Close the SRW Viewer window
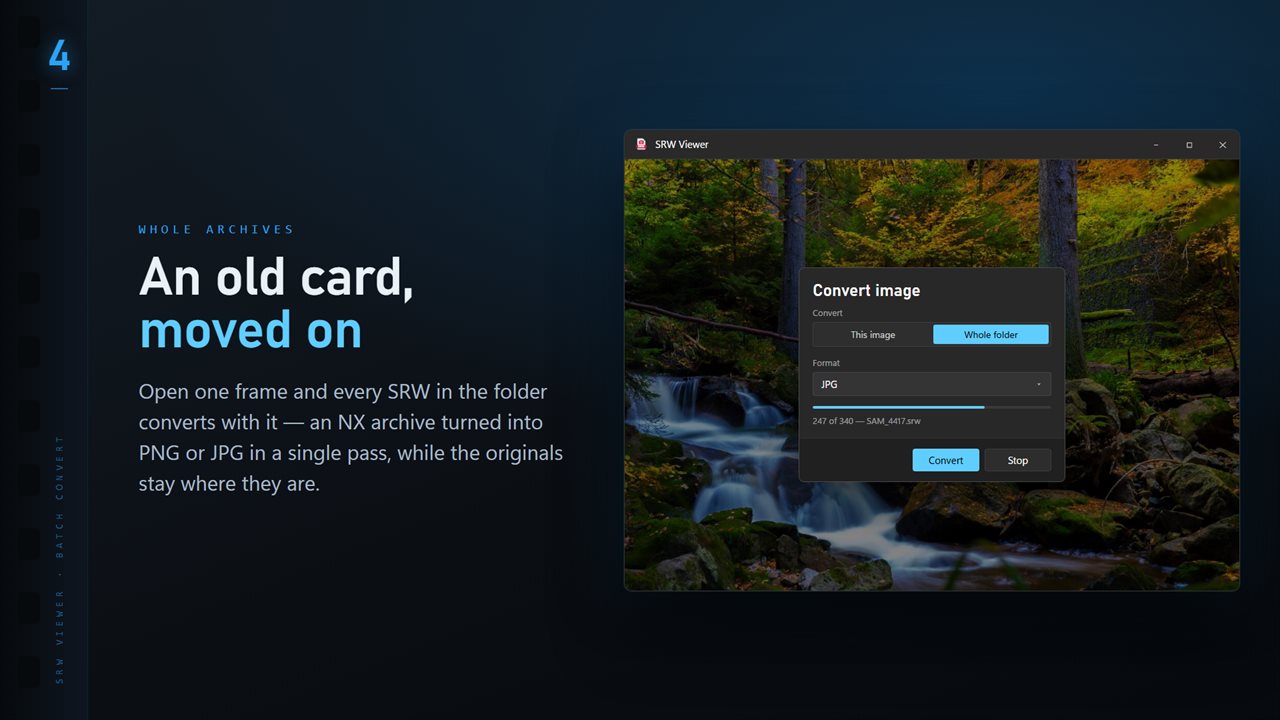This screenshot has width=1280, height=720. click(1222, 145)
